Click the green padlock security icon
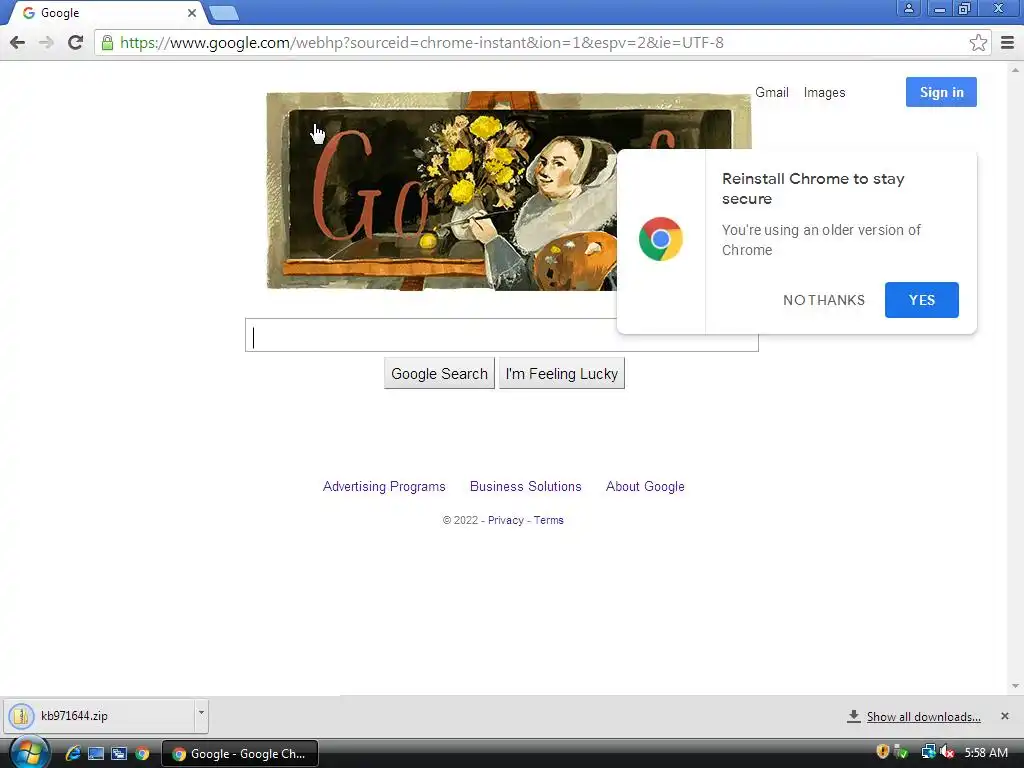1024x768 pixels. [107, 43]
